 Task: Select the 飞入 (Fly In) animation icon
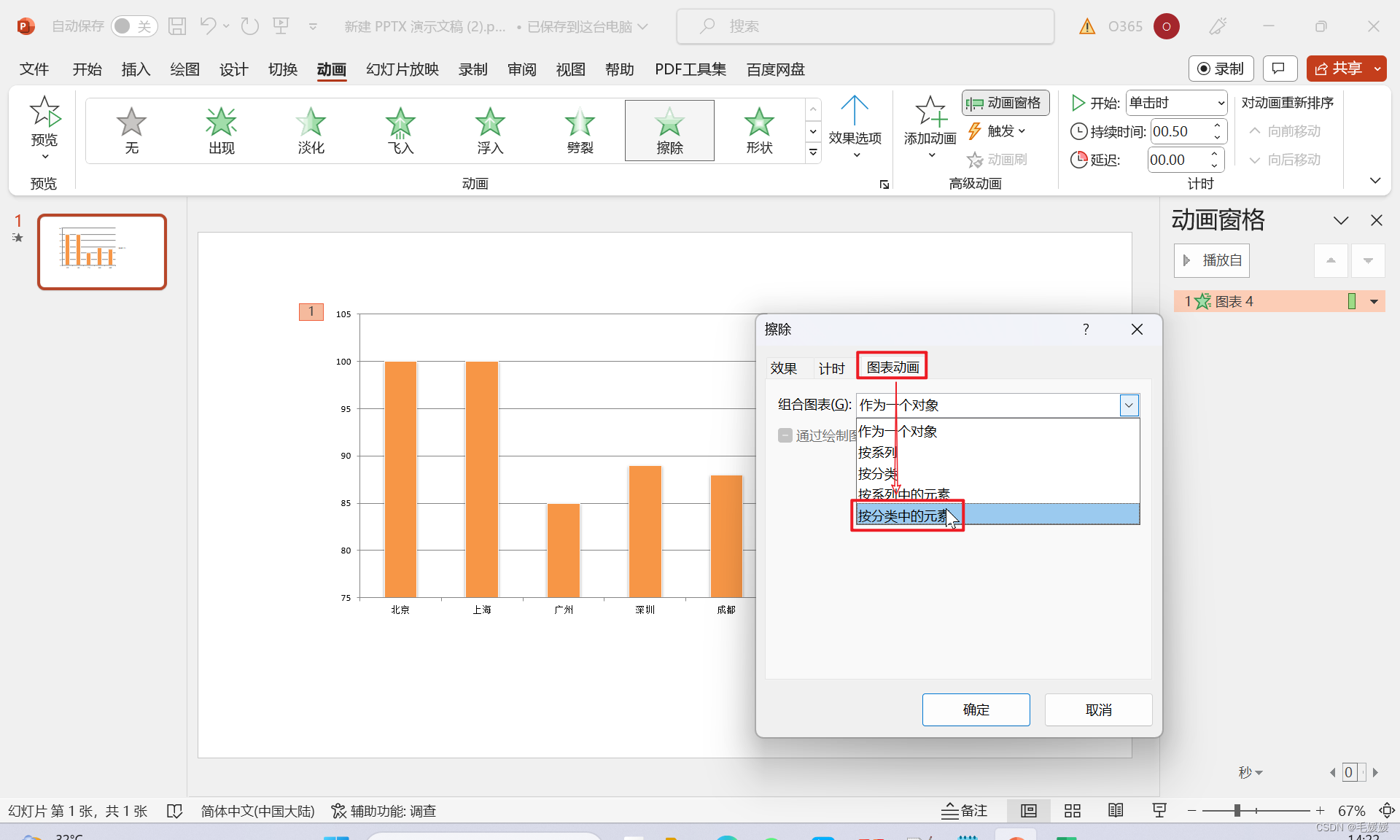pyautogui.click(x=399, y=125)
